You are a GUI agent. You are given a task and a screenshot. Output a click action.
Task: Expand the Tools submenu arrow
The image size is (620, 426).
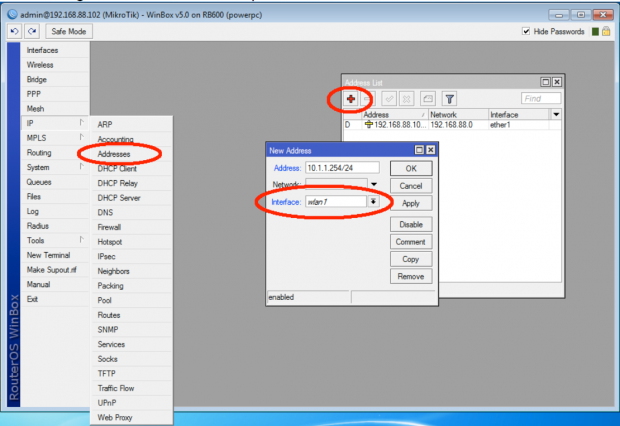click(x=81, y=240)
